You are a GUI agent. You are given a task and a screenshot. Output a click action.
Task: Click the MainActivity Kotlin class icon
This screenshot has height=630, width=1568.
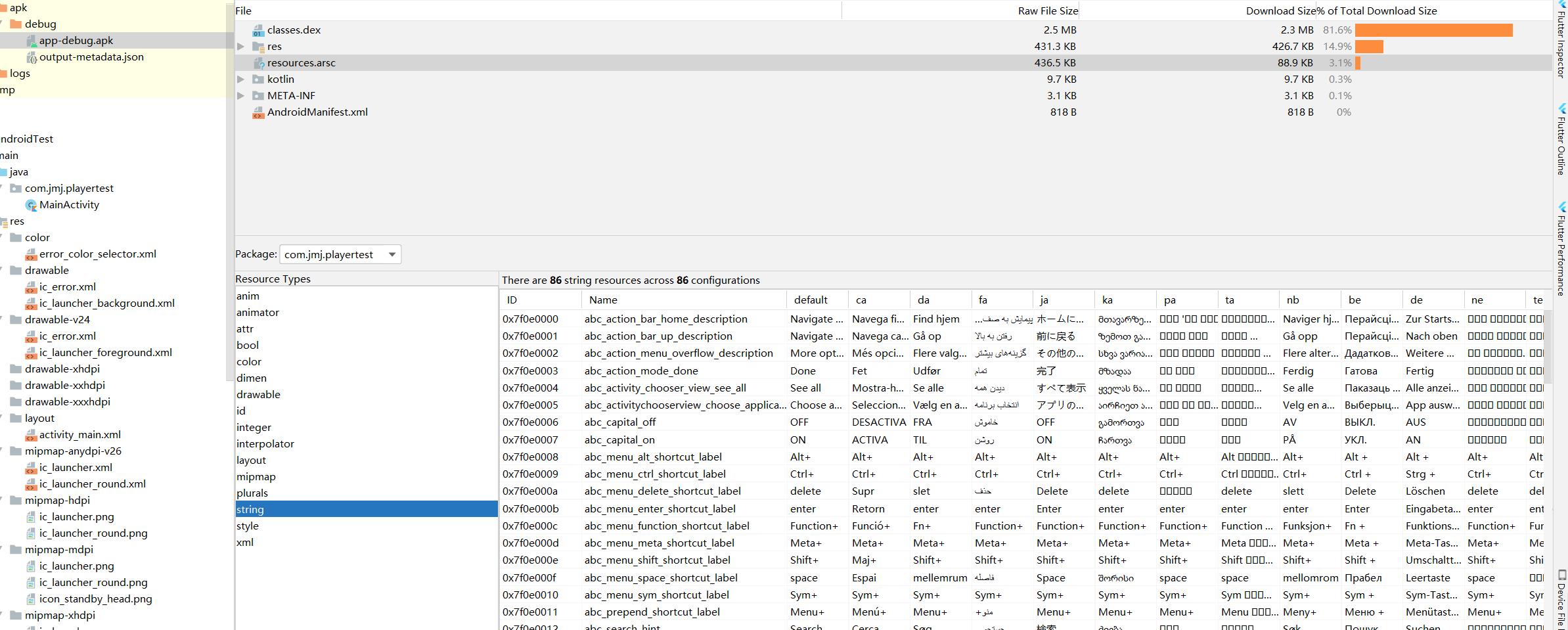pyautogui.click(x=31, y=205)
